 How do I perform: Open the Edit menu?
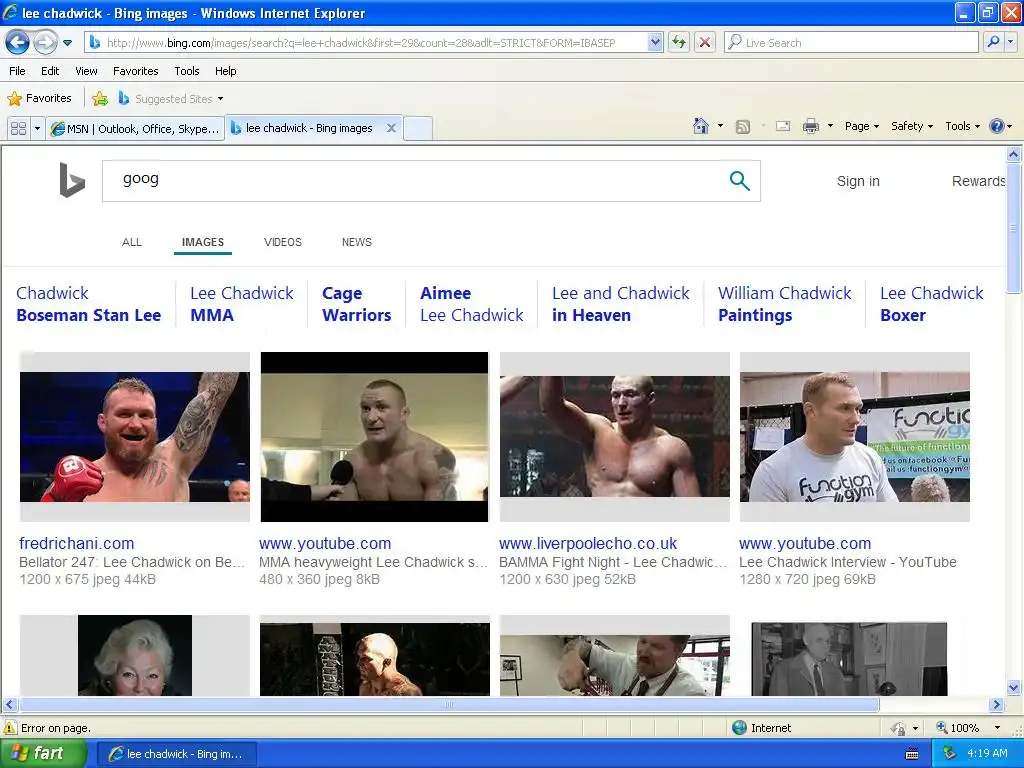(50, 71)
